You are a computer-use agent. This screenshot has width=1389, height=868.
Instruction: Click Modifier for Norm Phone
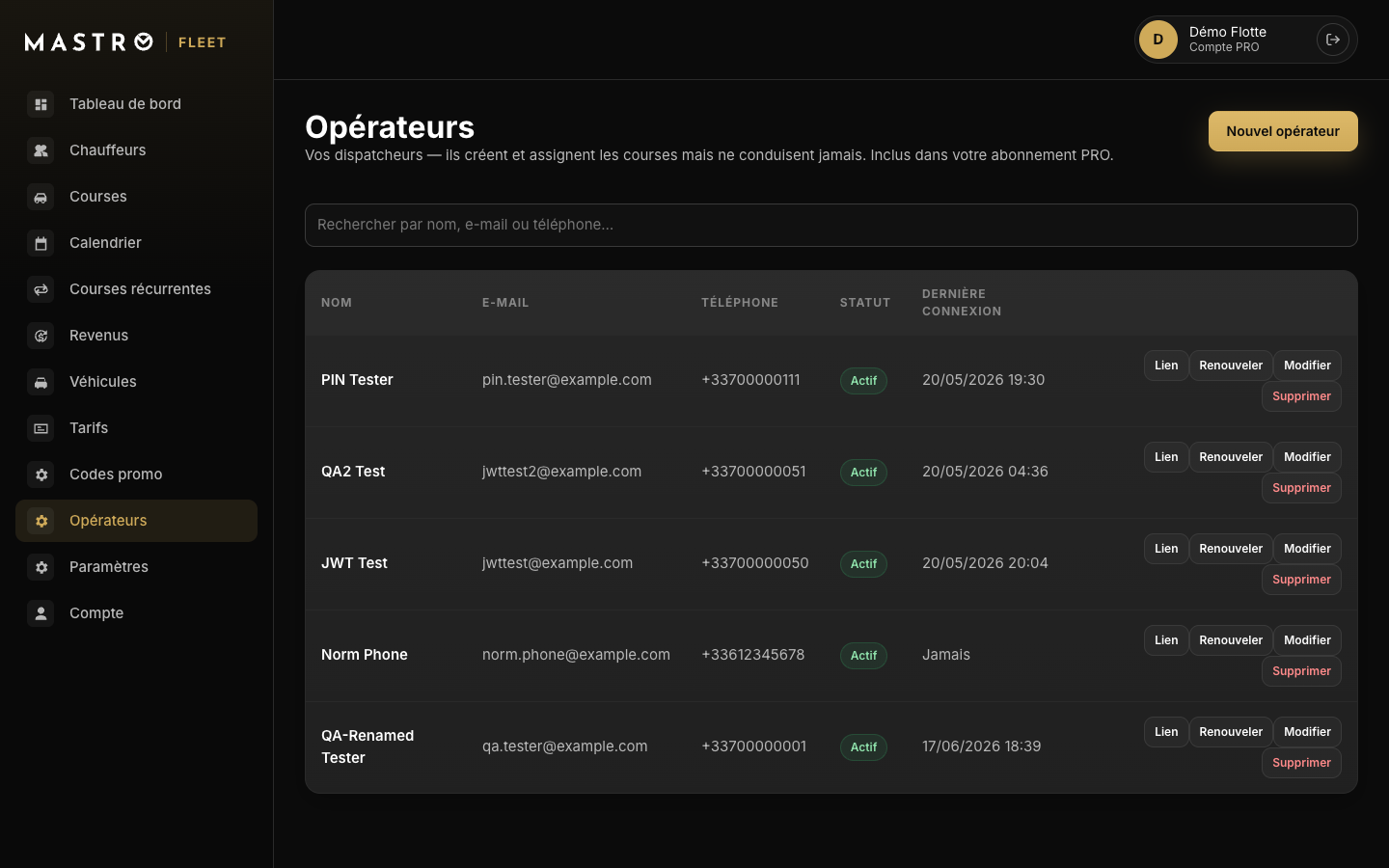[x=1307, y=640]
